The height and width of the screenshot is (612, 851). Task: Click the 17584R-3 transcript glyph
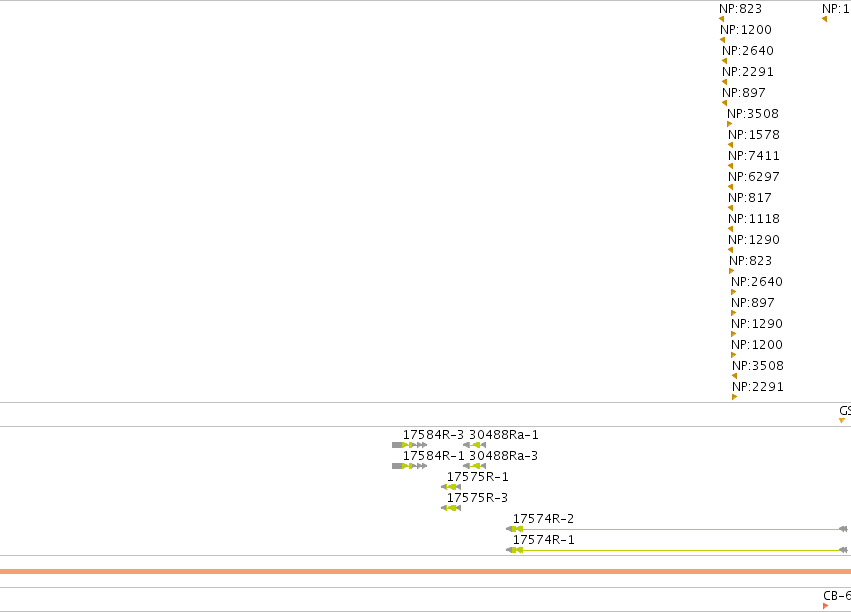pyautogui.click(x=409, y=445)
